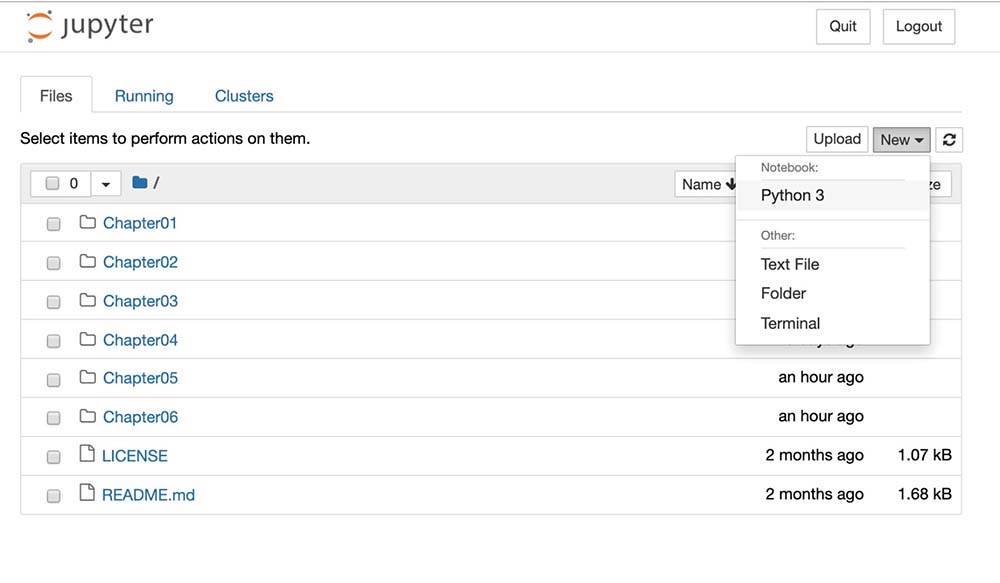Open the Chapter04 folder link

pos(140,340)
